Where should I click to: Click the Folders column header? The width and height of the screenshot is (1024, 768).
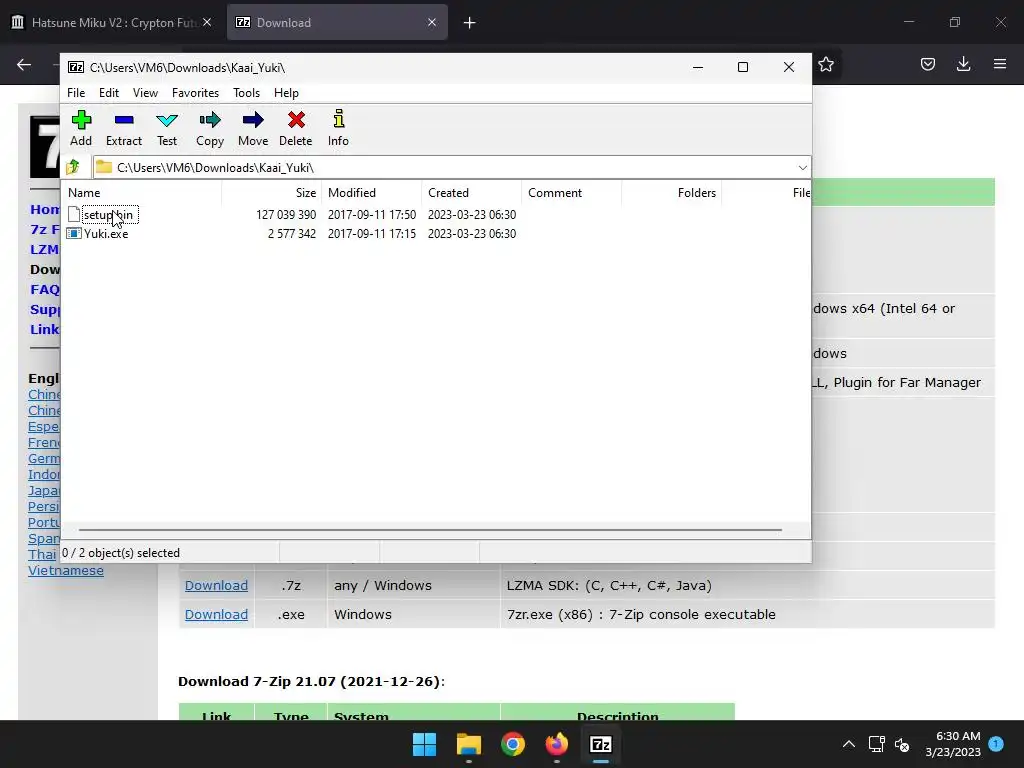click(x=671, y=193)
